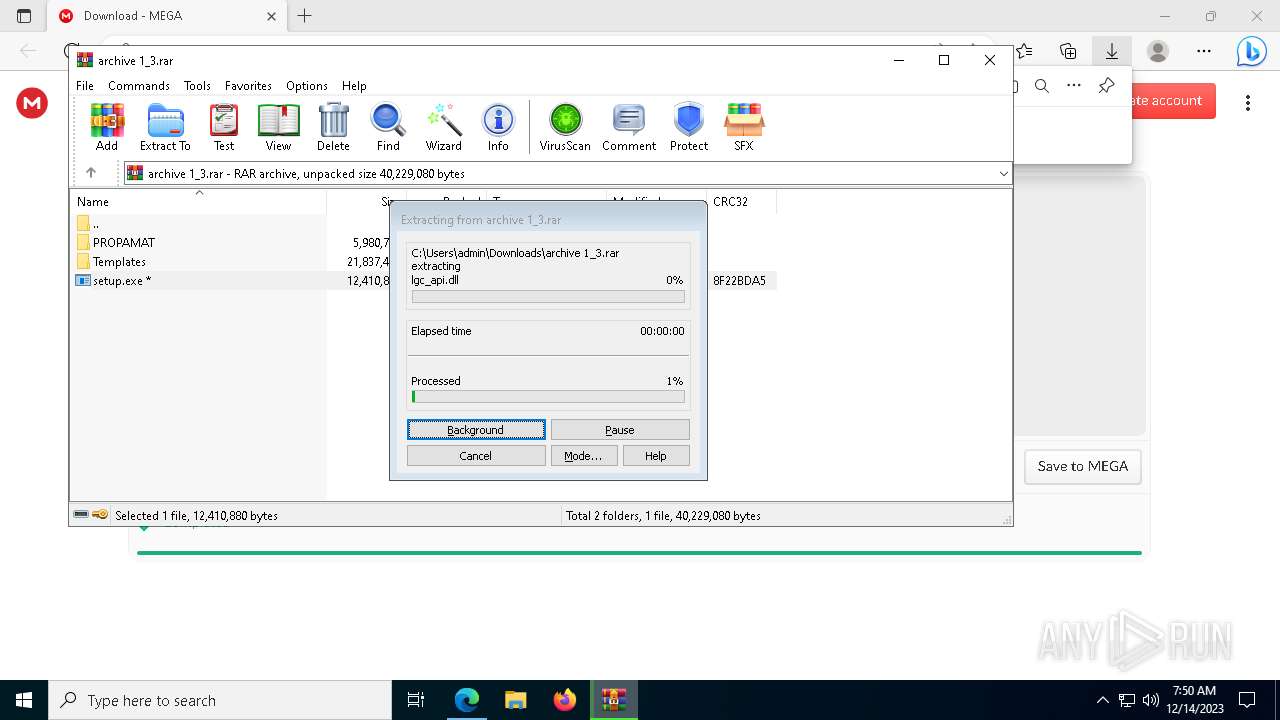
Task: Cancel the extraction
Action: tap(476, 456)
